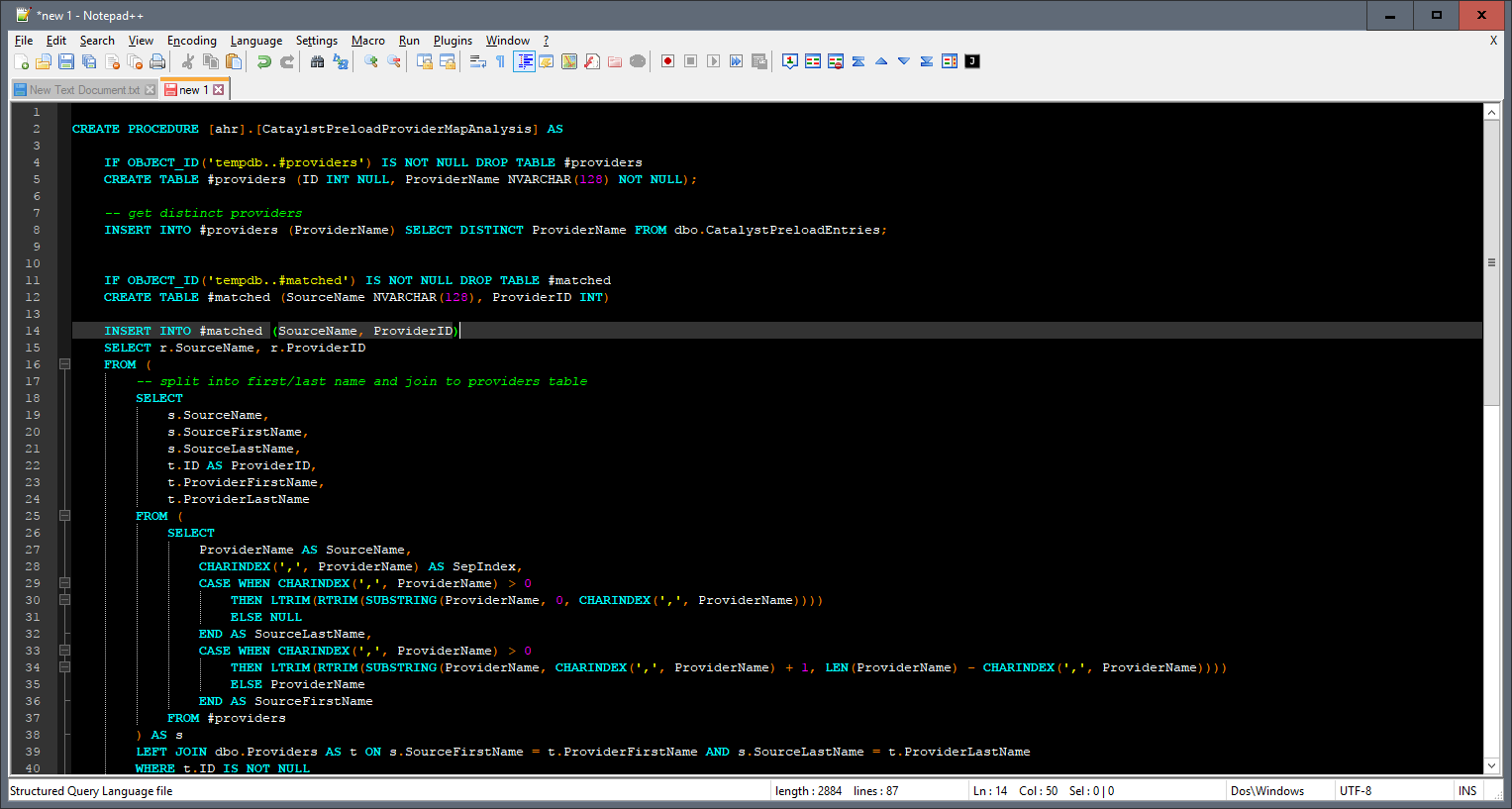1512x809 pixels.
Task: Open the Search menu
Action: [97, 41]
